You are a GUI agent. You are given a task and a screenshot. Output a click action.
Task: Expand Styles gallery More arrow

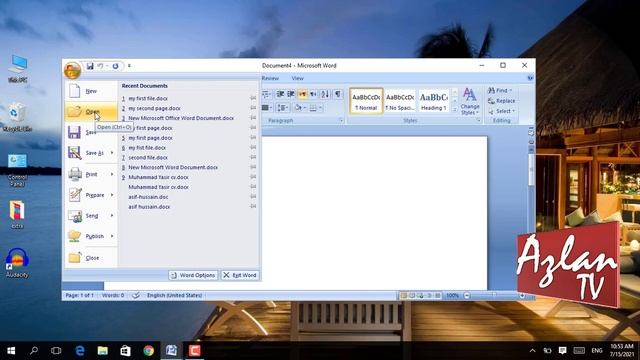[455, 110]
